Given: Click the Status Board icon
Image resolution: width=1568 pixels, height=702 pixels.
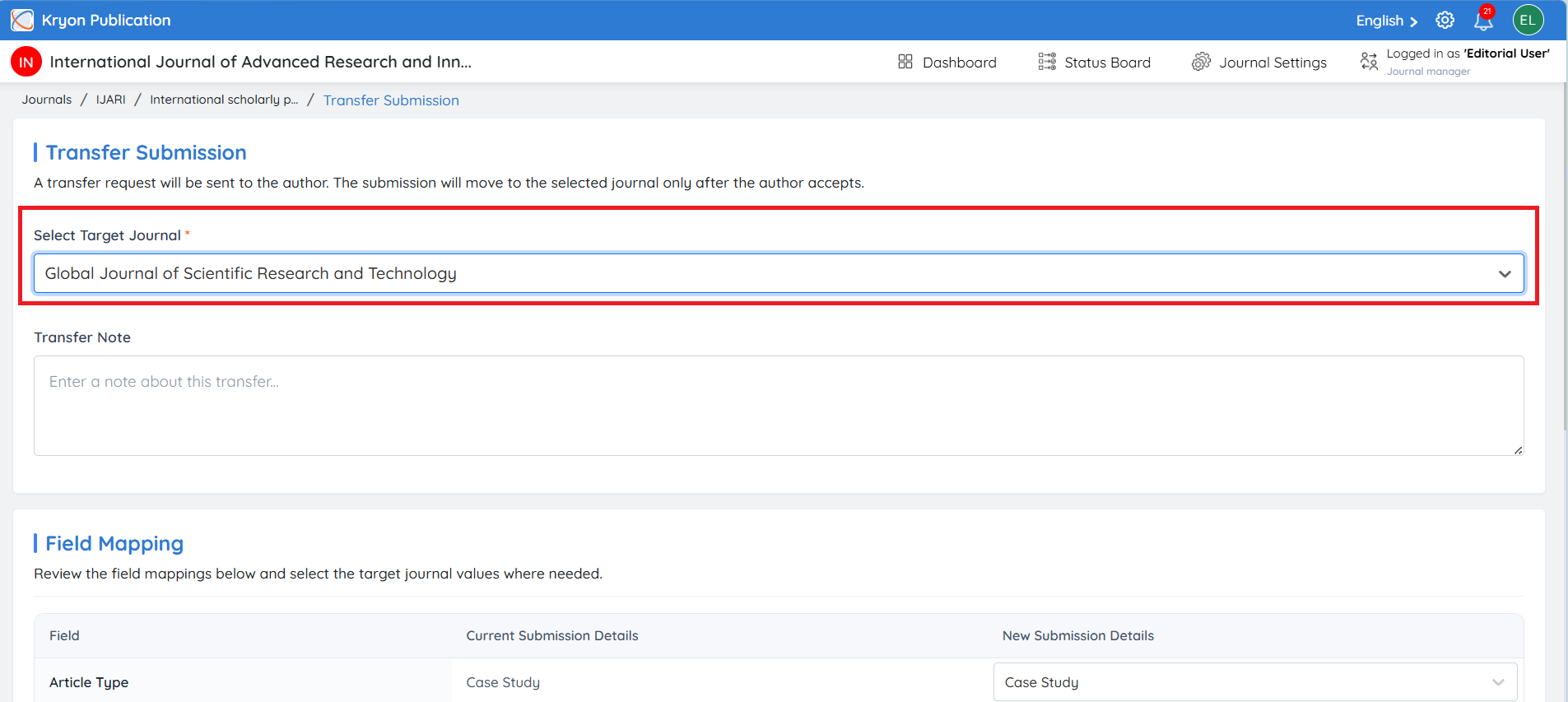Looking at the screenshot, I should pyautogui.click(x=1047, y=62).
